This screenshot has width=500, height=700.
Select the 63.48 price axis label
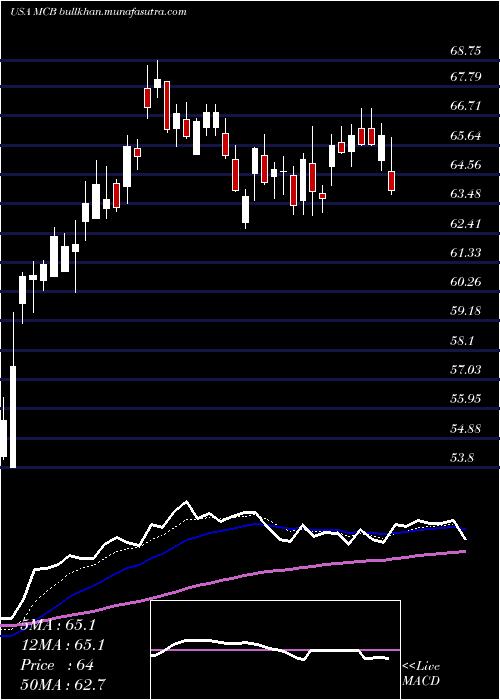[x=466, y=194]
